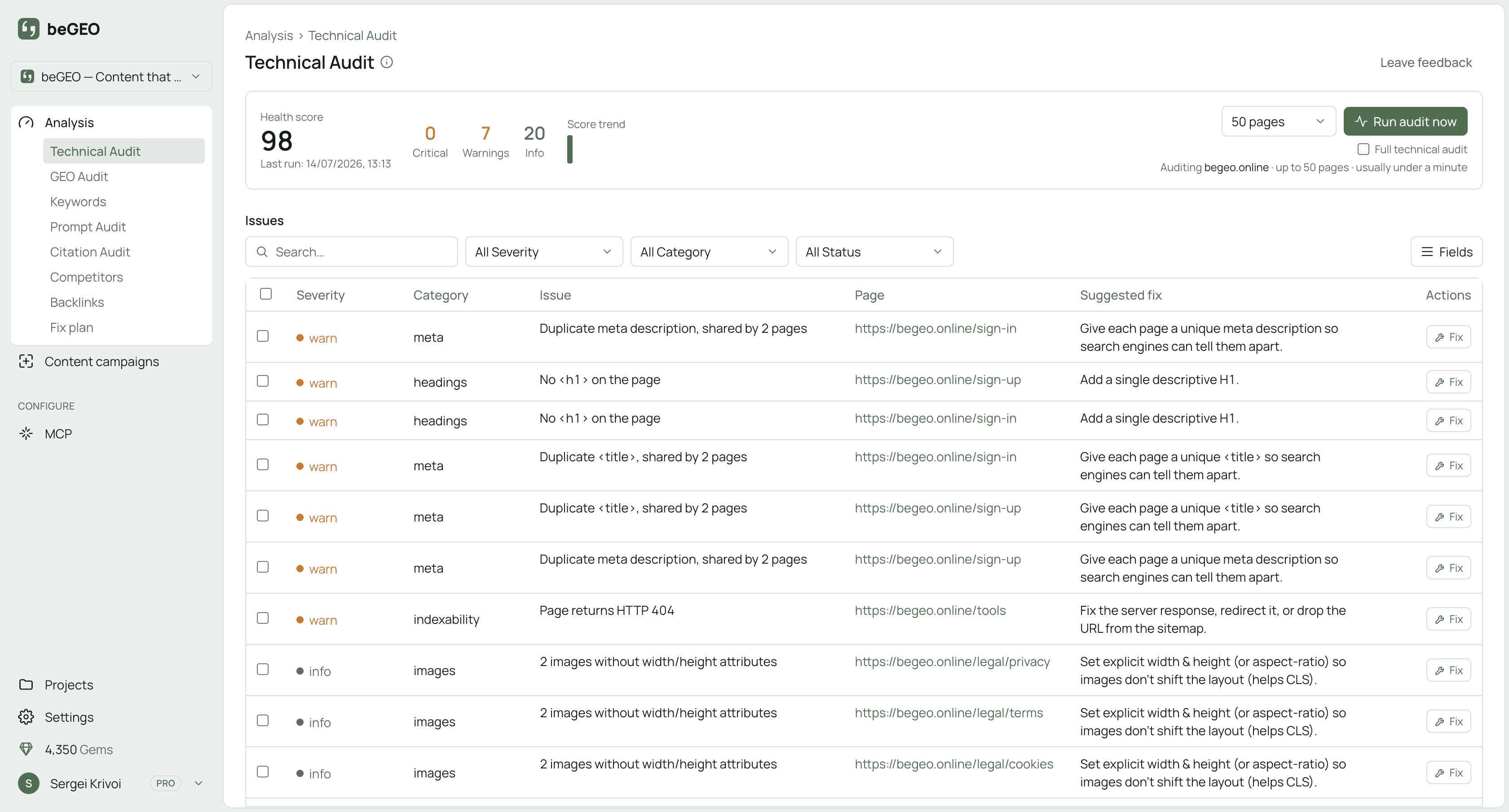The width and height of the screenshot is (1509, 812).
Task: Expand the user account menu chevron
Action: coord(199,783)
